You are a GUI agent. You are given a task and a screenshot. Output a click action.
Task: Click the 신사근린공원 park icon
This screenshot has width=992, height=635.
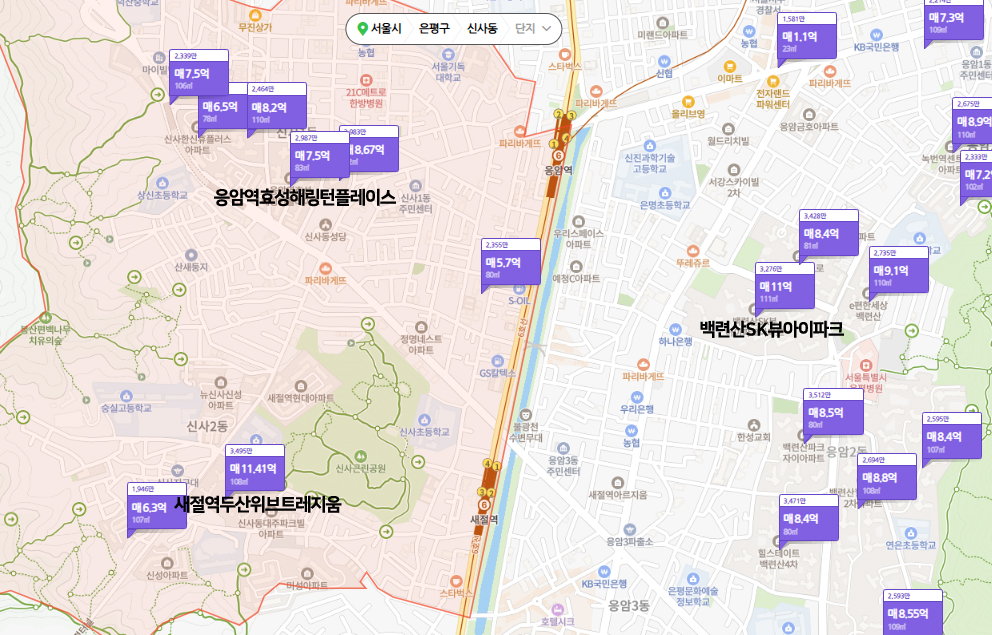click(360, 456)
